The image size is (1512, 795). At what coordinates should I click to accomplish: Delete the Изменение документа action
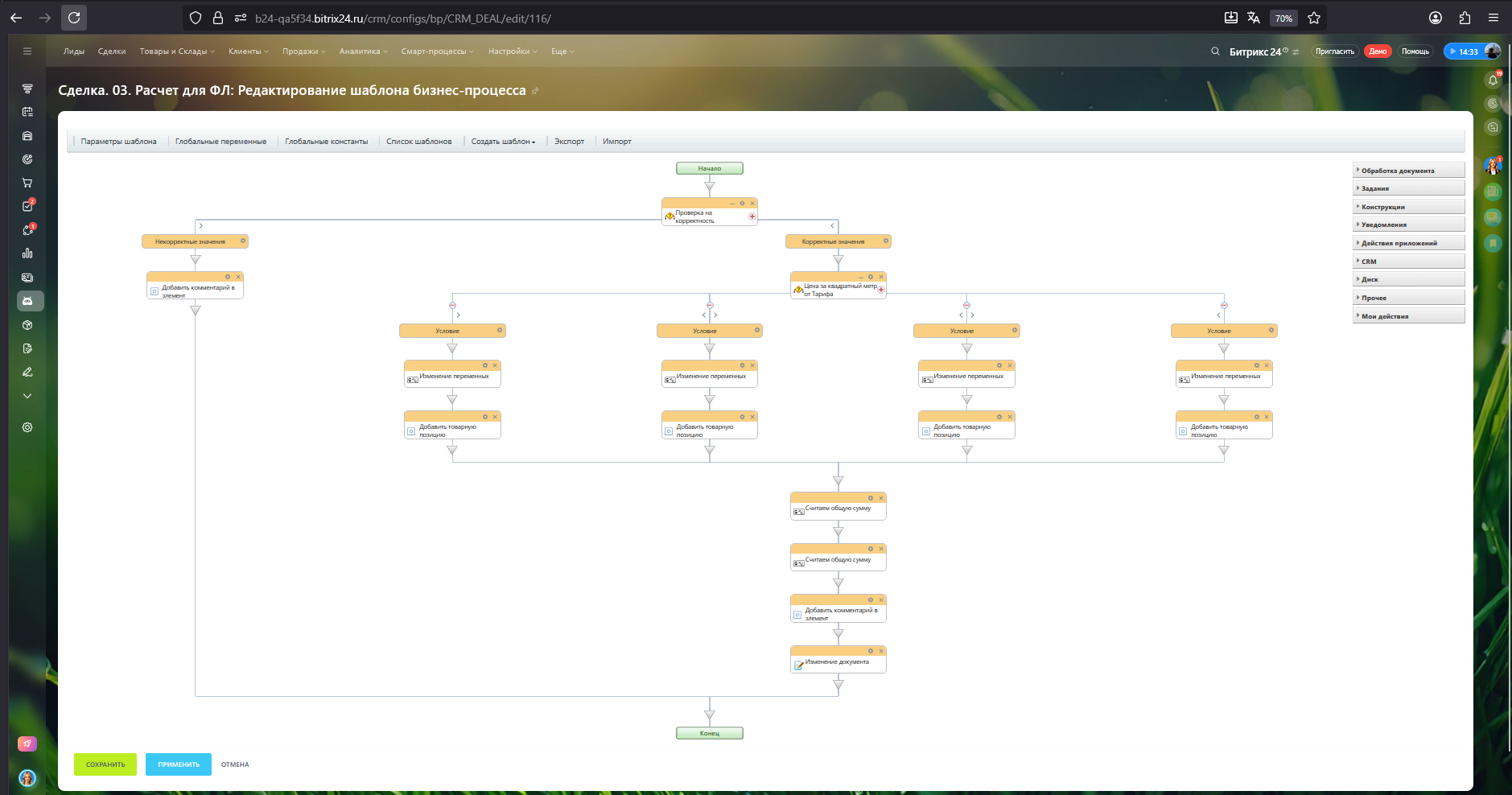tap(881, 651)
